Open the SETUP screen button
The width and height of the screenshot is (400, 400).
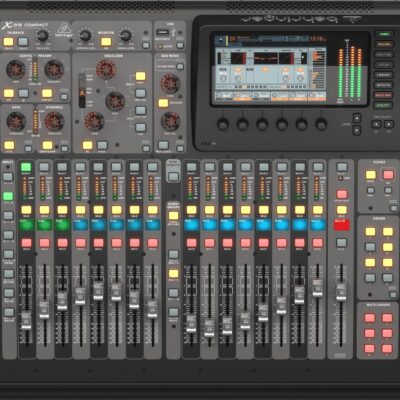pos(384,65)
